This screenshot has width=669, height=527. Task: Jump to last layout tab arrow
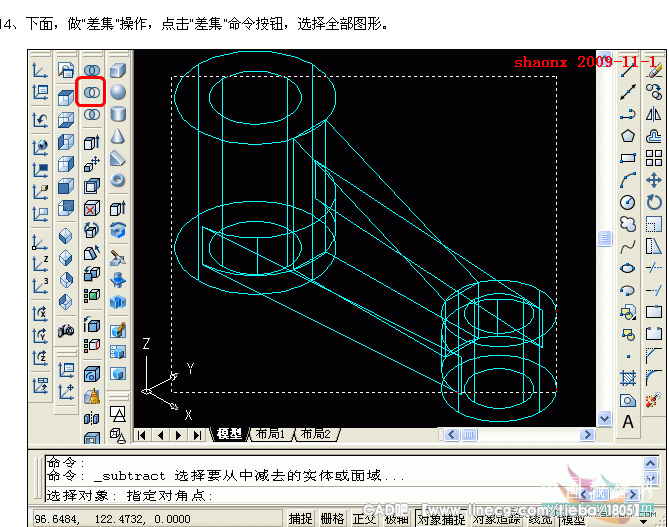click(x=197, y=435)
